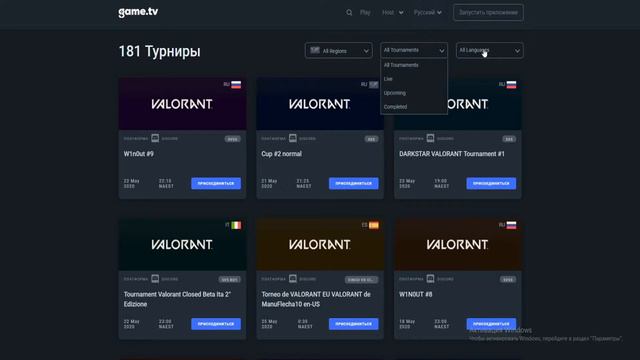Open the Torneo de VALORANT EU banner

[320, 244]
